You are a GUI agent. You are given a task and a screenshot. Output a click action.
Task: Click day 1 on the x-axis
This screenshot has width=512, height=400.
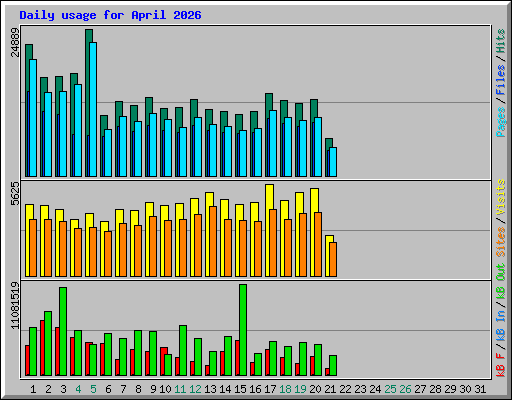(33, 389)
